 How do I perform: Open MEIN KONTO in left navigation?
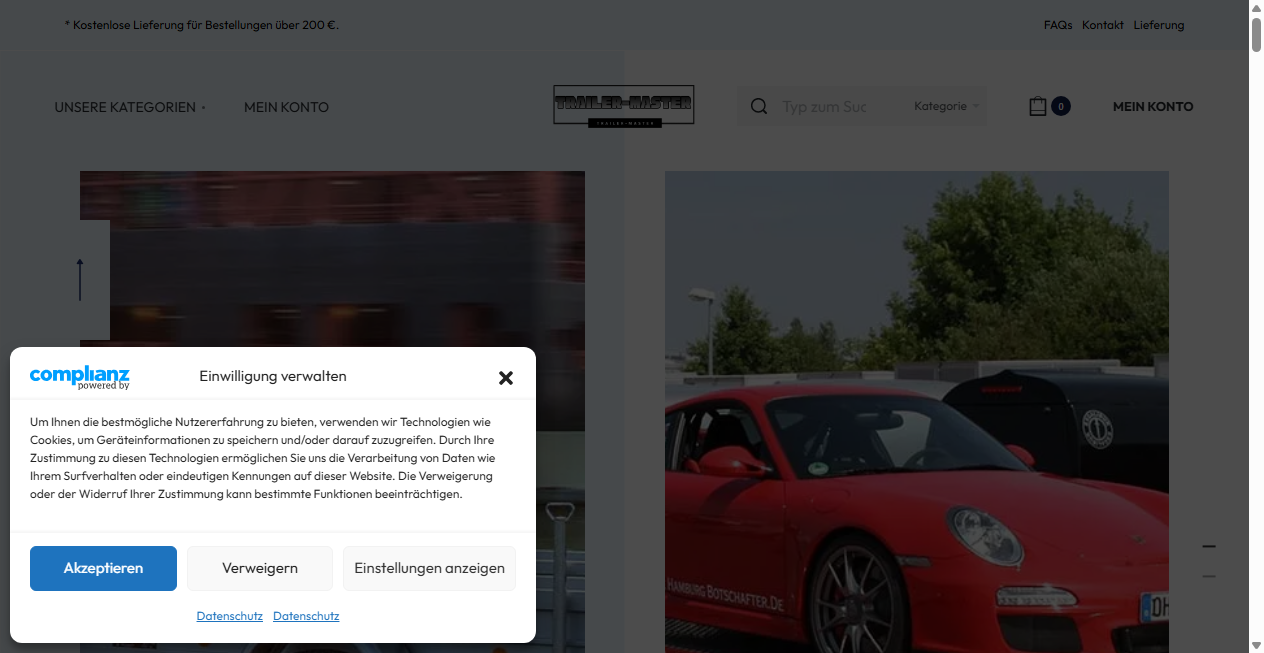pos(286,107)
